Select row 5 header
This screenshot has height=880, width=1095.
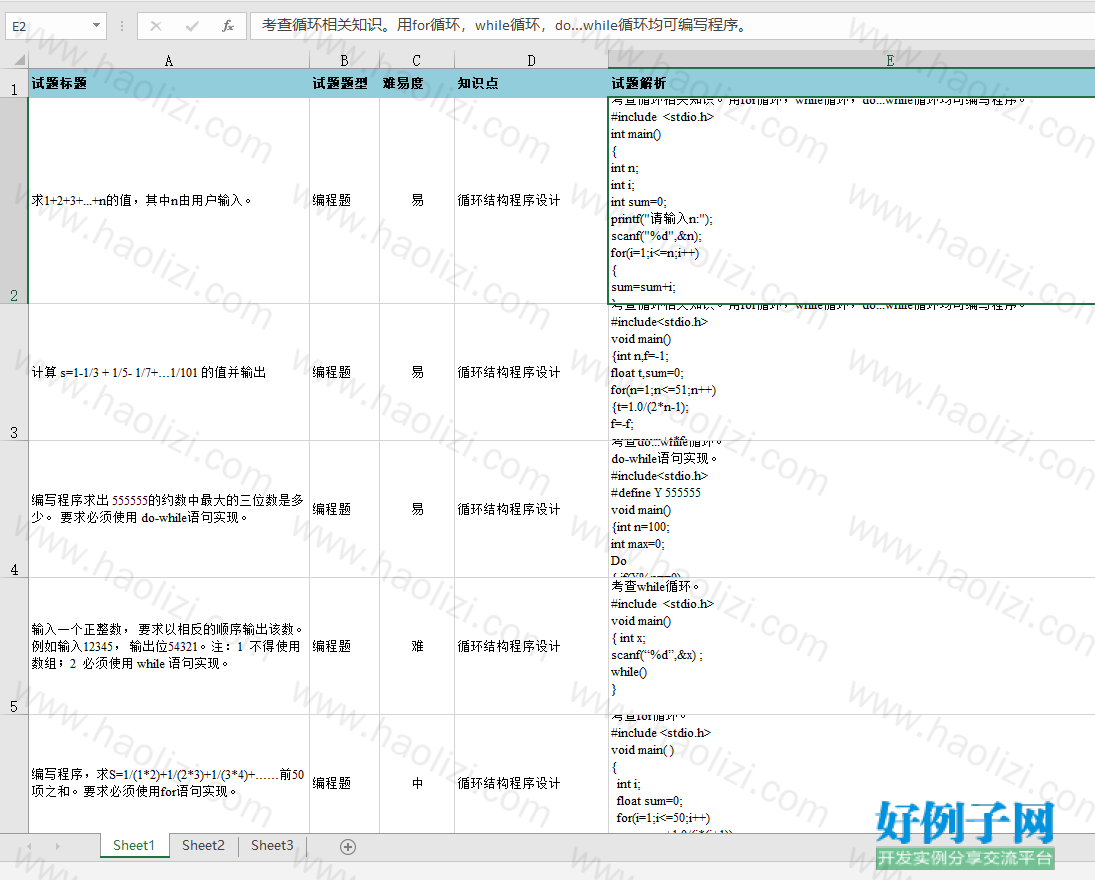point(14,646)
